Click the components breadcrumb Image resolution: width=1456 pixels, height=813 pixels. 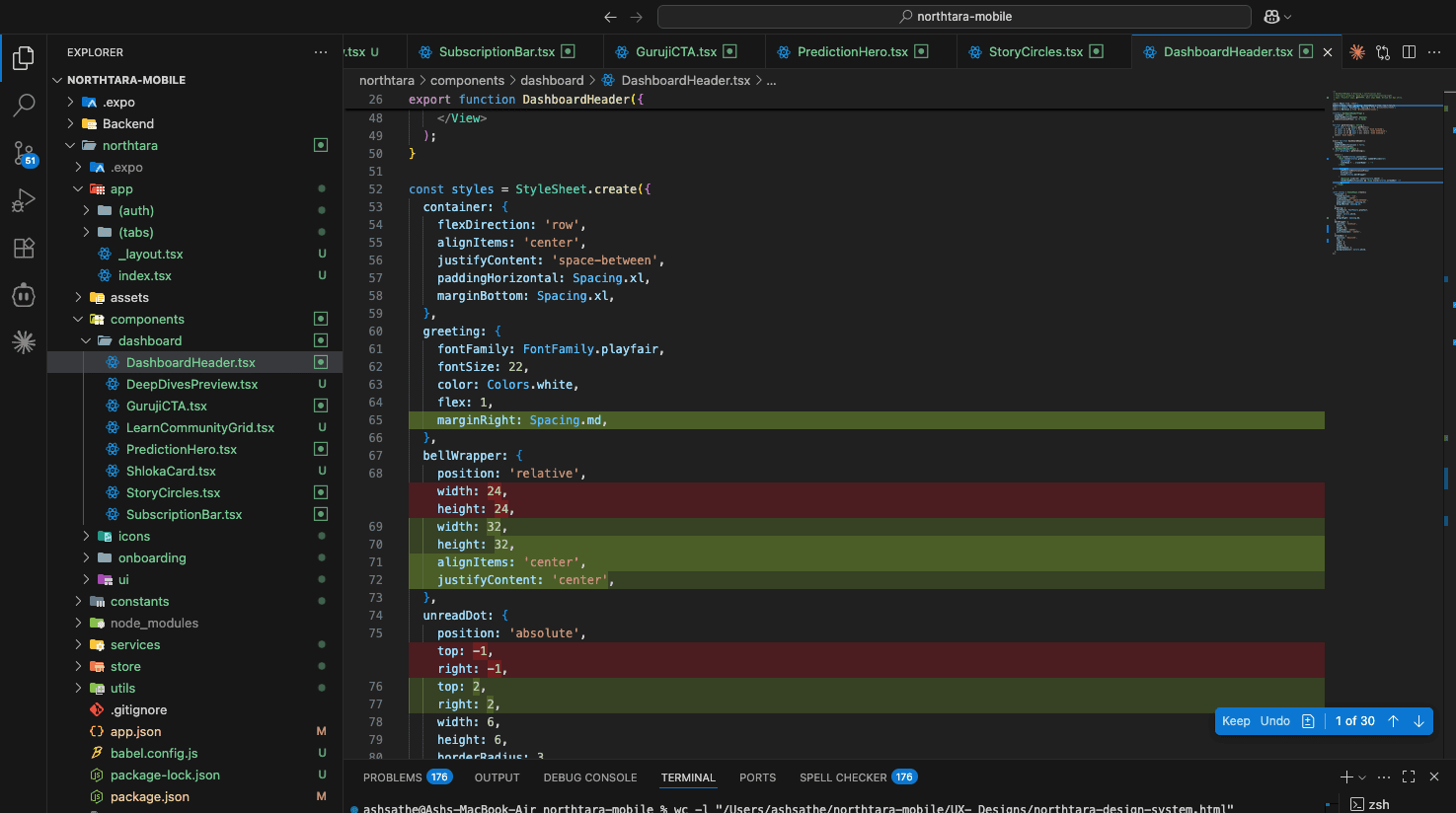467,81
